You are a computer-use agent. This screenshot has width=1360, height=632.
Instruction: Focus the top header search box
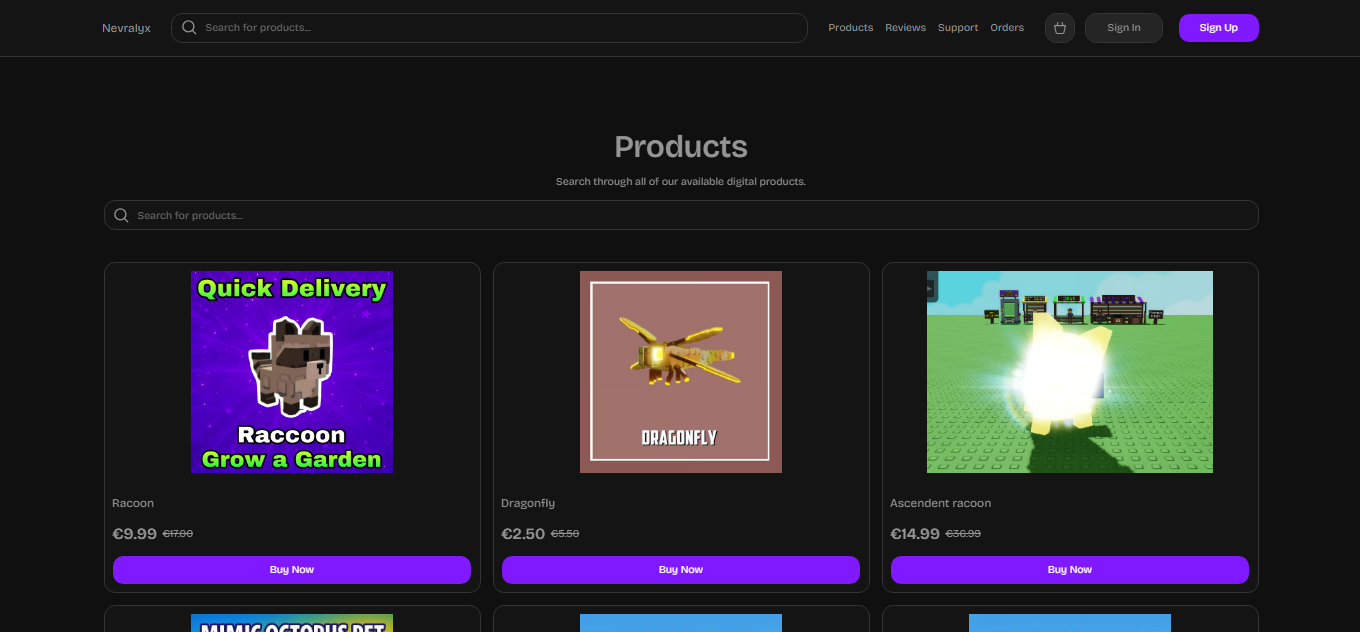pyautogui.click(x=489, y=28)
